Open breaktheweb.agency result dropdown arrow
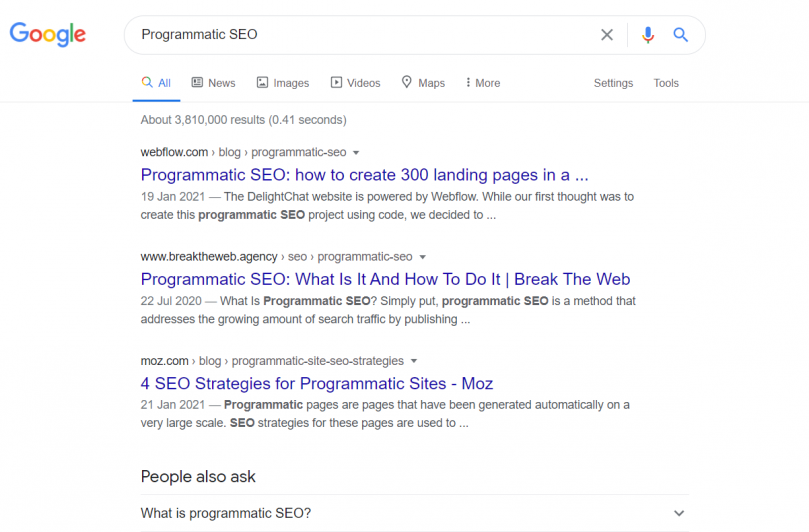Screen dimensions: 809x532 coord(423,257)
